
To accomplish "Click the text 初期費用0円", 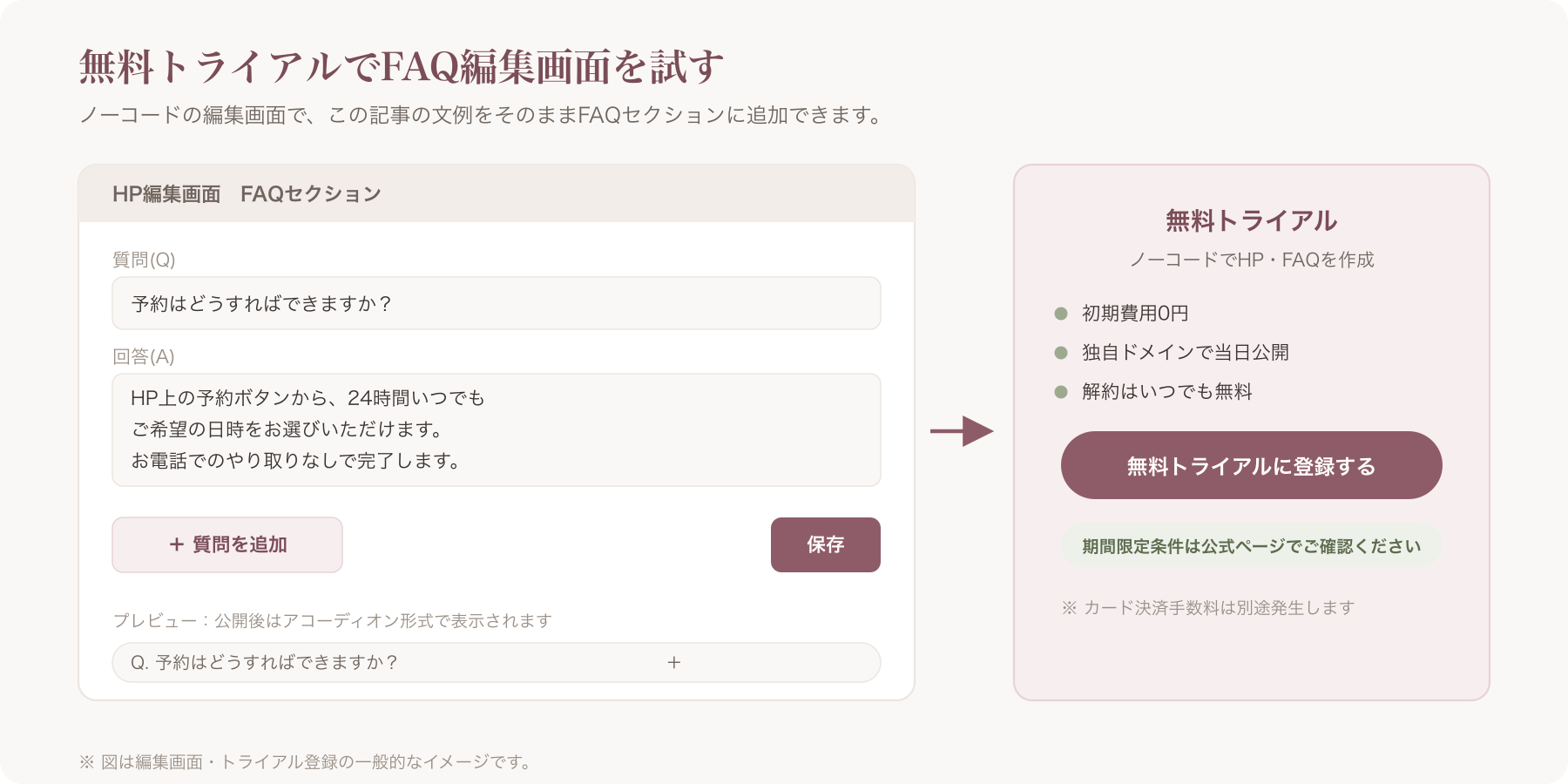I will click(1135, 314).
